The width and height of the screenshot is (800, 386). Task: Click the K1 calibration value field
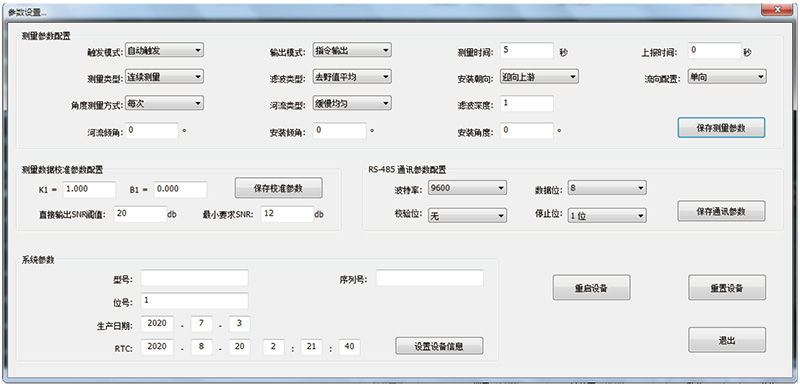click(x=89, y=189)
